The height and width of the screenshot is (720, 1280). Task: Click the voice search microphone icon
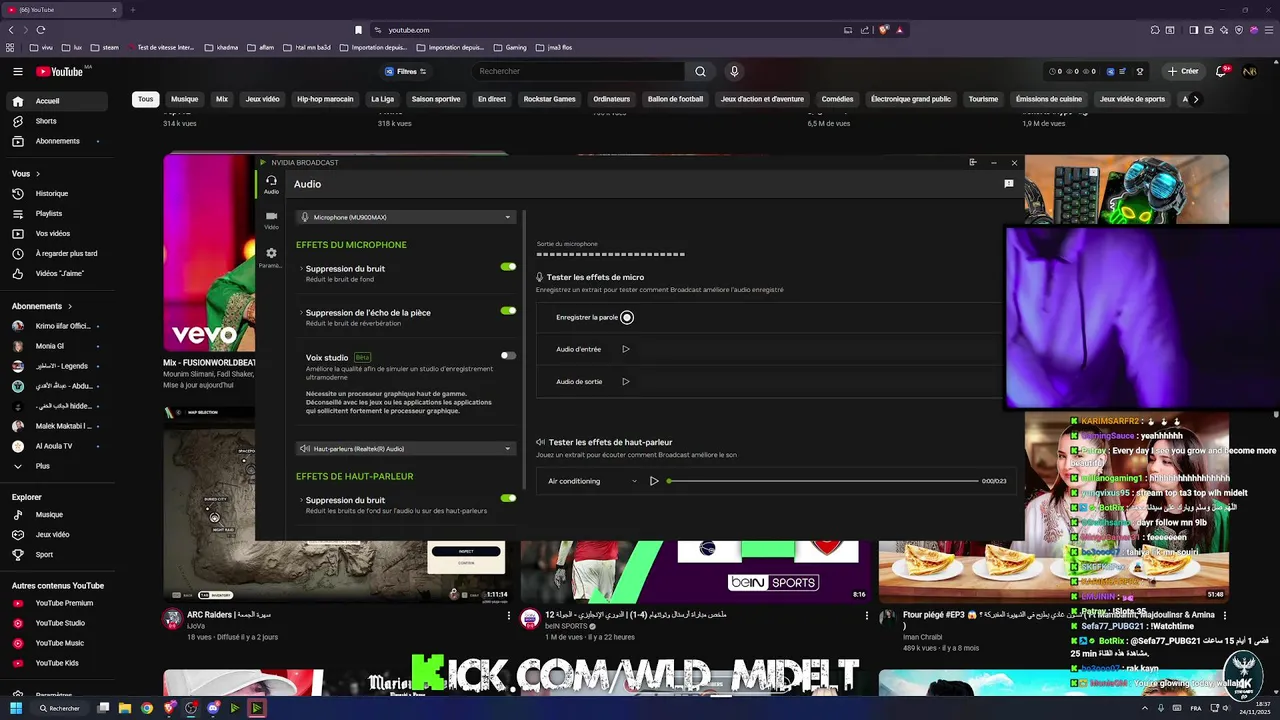coord(734,71)
